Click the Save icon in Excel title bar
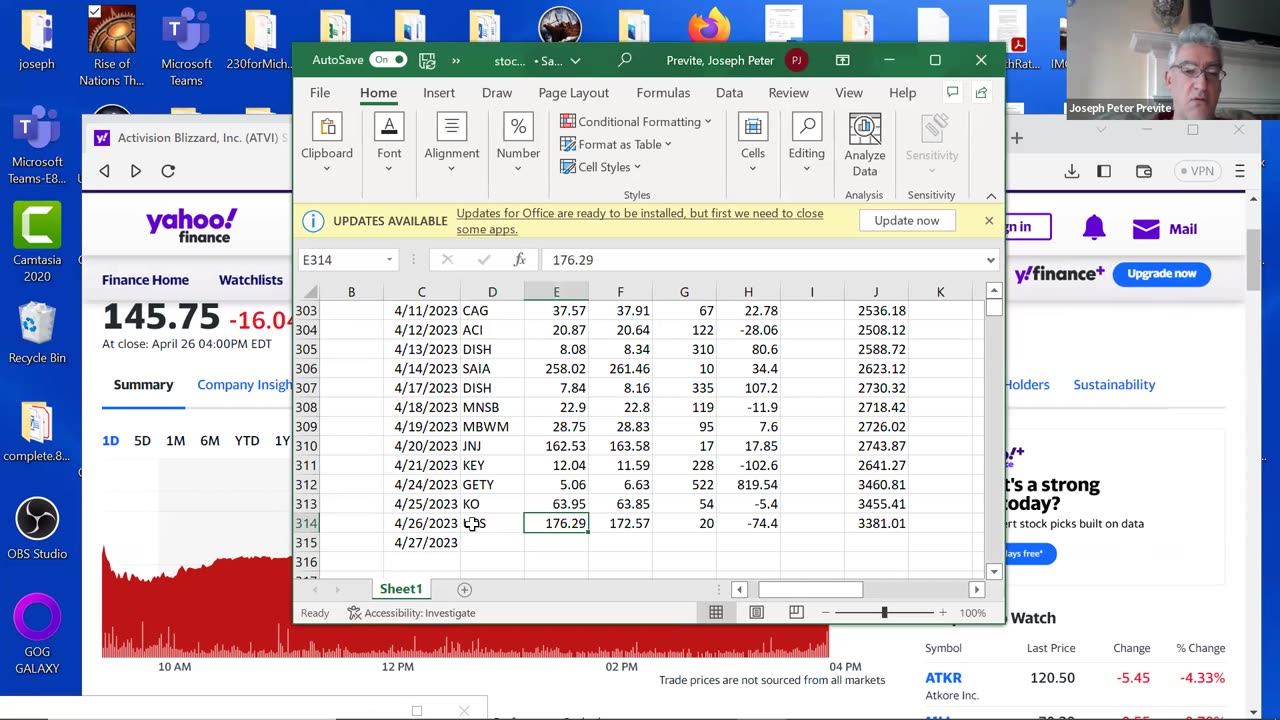The image size is (1280, 720). (427, 60)
